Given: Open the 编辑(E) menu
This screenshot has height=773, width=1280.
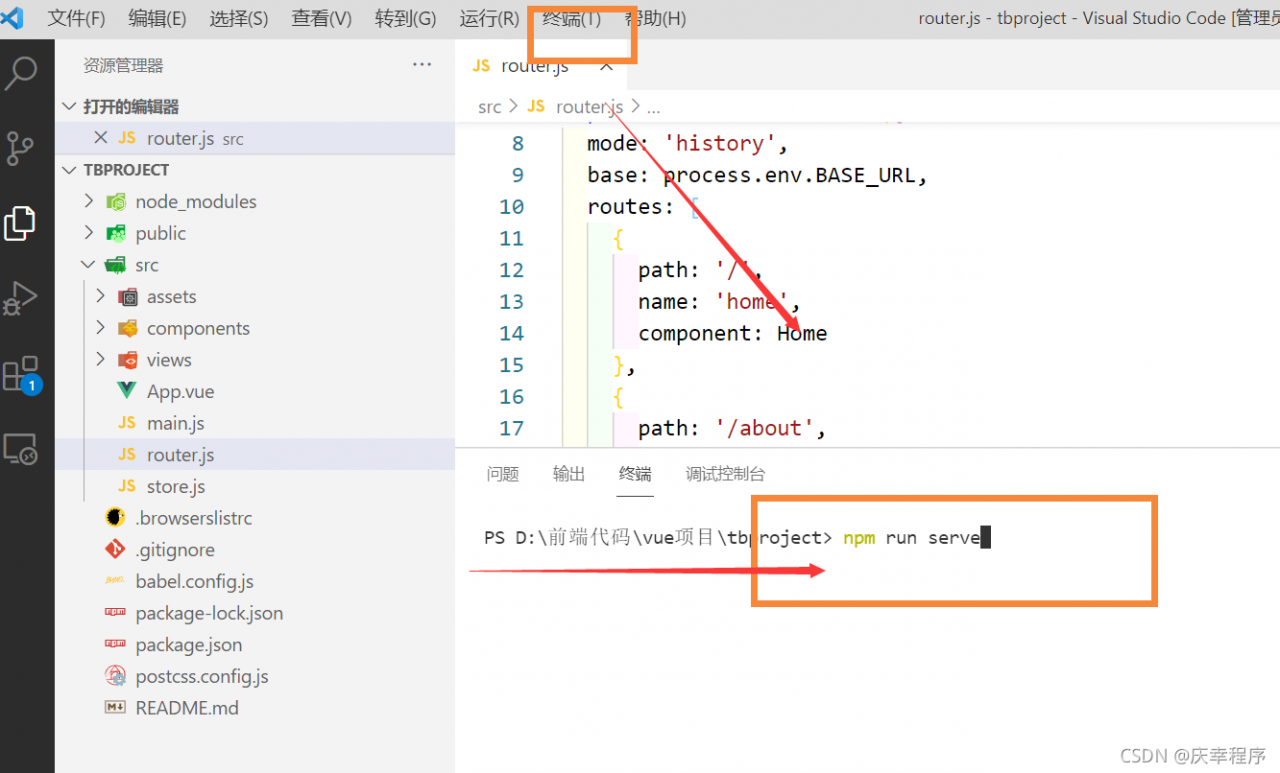Looking at the screenshot, I should (x=158, y=19).
